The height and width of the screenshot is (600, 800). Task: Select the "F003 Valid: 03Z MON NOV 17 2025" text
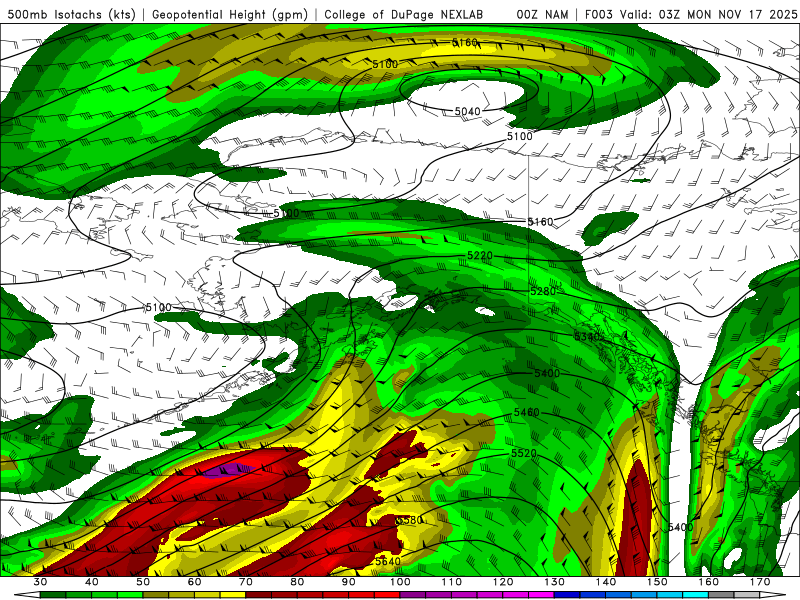690,14
